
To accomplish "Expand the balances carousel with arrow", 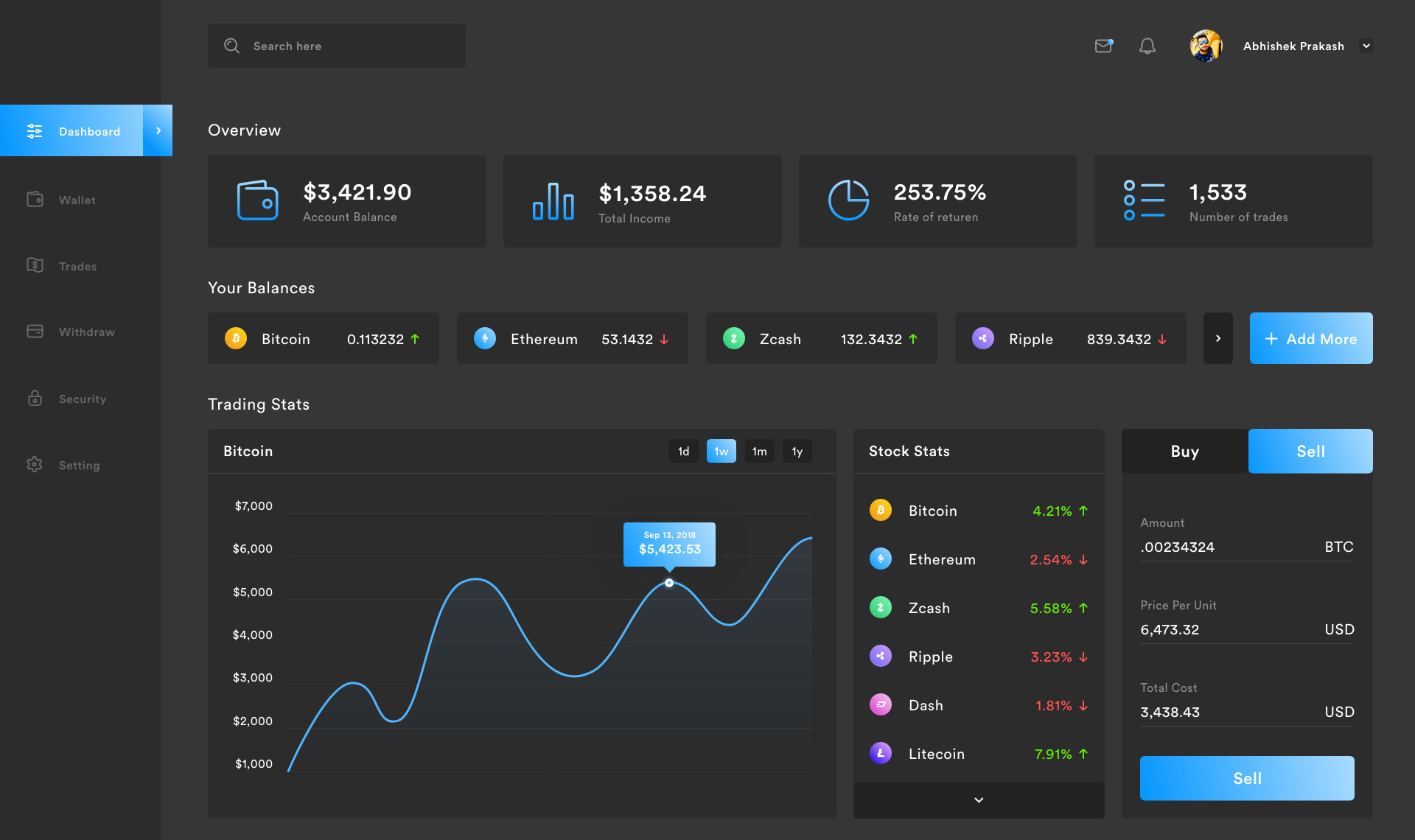I will [x=1218, y=338].
